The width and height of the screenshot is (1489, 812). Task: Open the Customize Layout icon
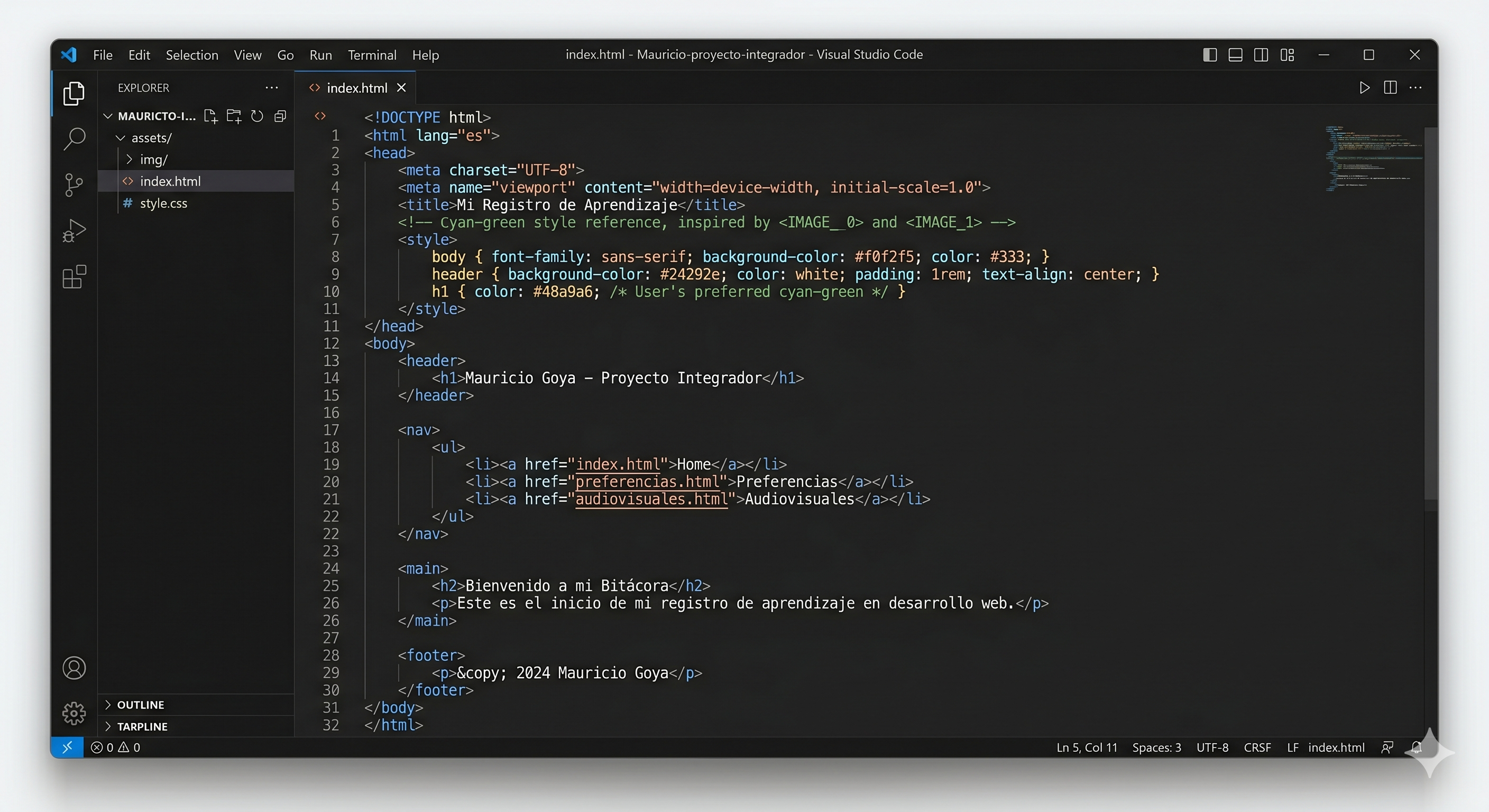pyautogui.click(x=1287, y=55)
